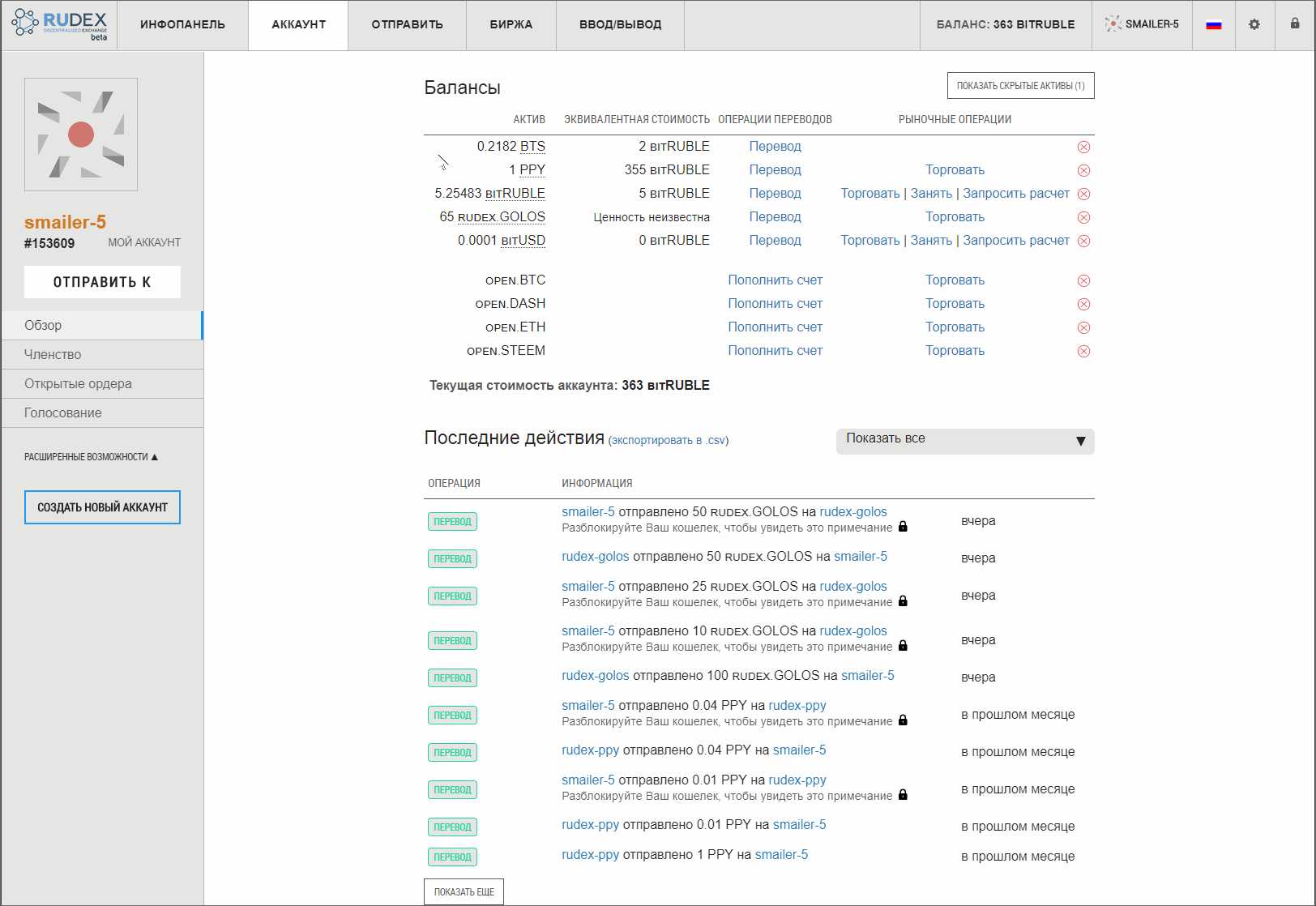Click Торговать link for PPY
Image resolution: width=1316 pixels, height=906 pixels.
(955, 169)
